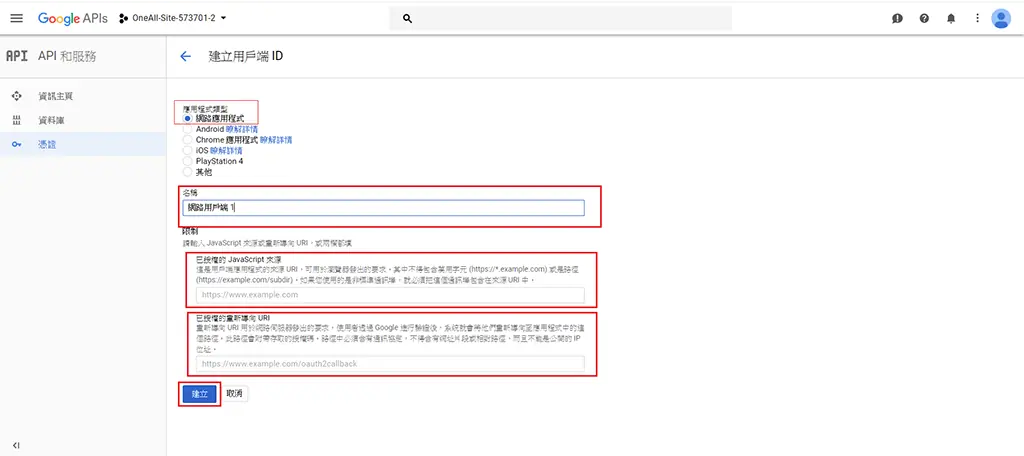
Task: Collapse the sidebar with bottom chevron
Action: 16,445
